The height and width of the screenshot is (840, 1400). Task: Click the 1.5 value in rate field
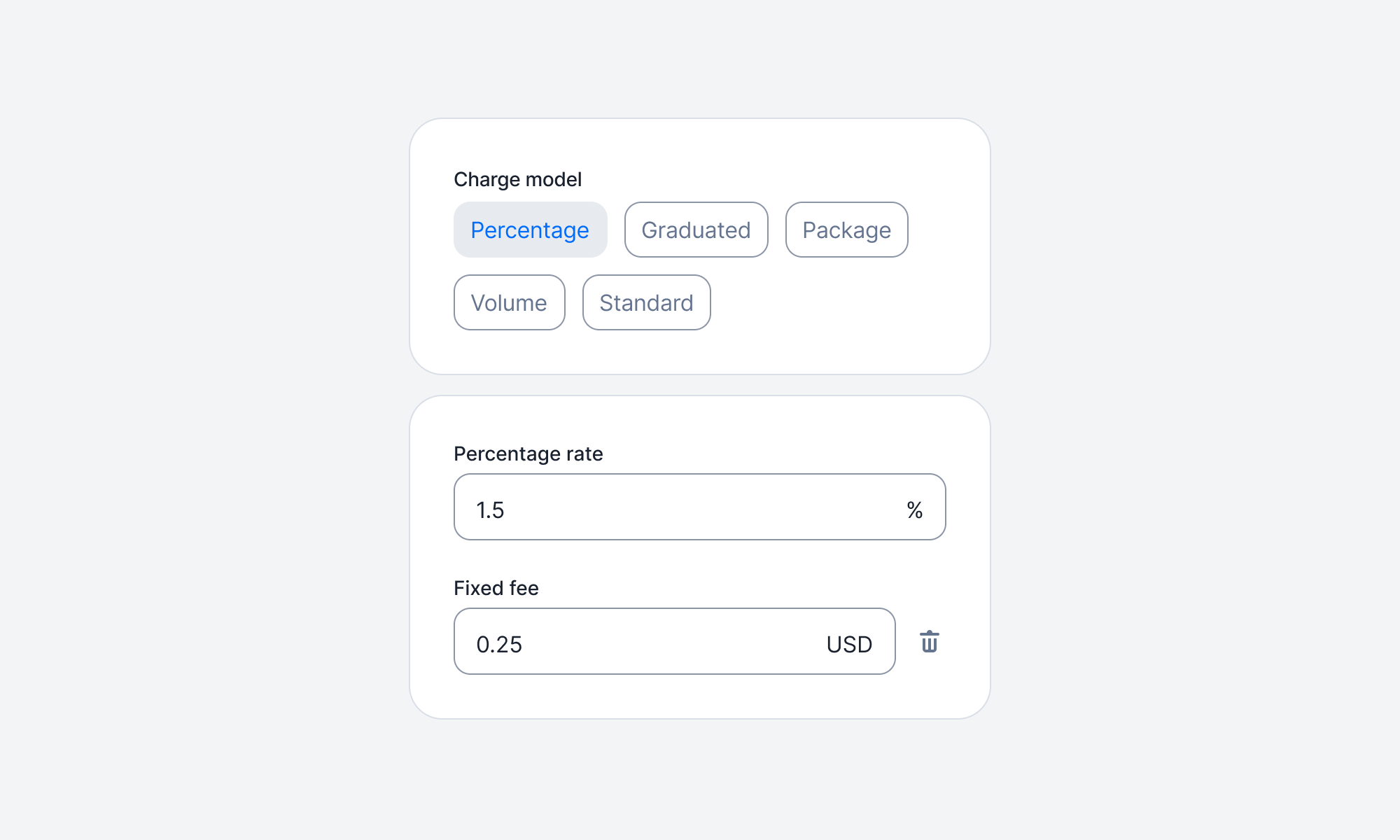pyautogui.click(x=490, y=510)
